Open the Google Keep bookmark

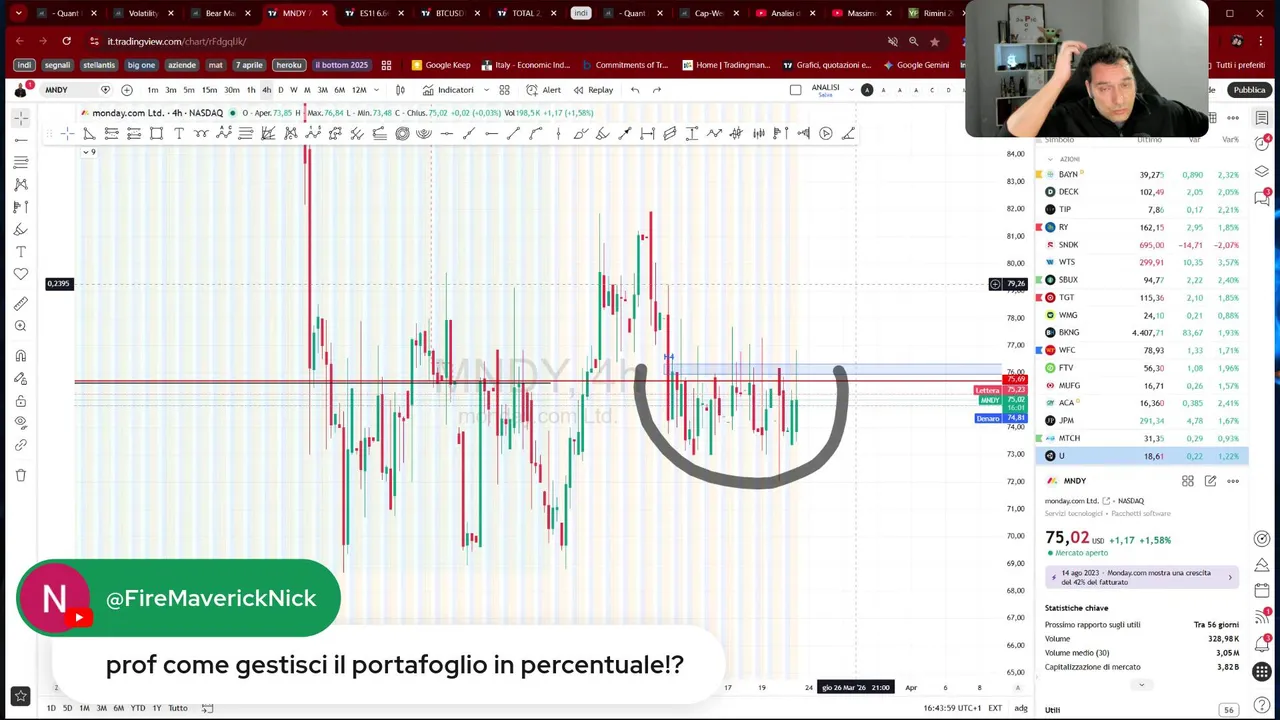[x=440, y=65]
